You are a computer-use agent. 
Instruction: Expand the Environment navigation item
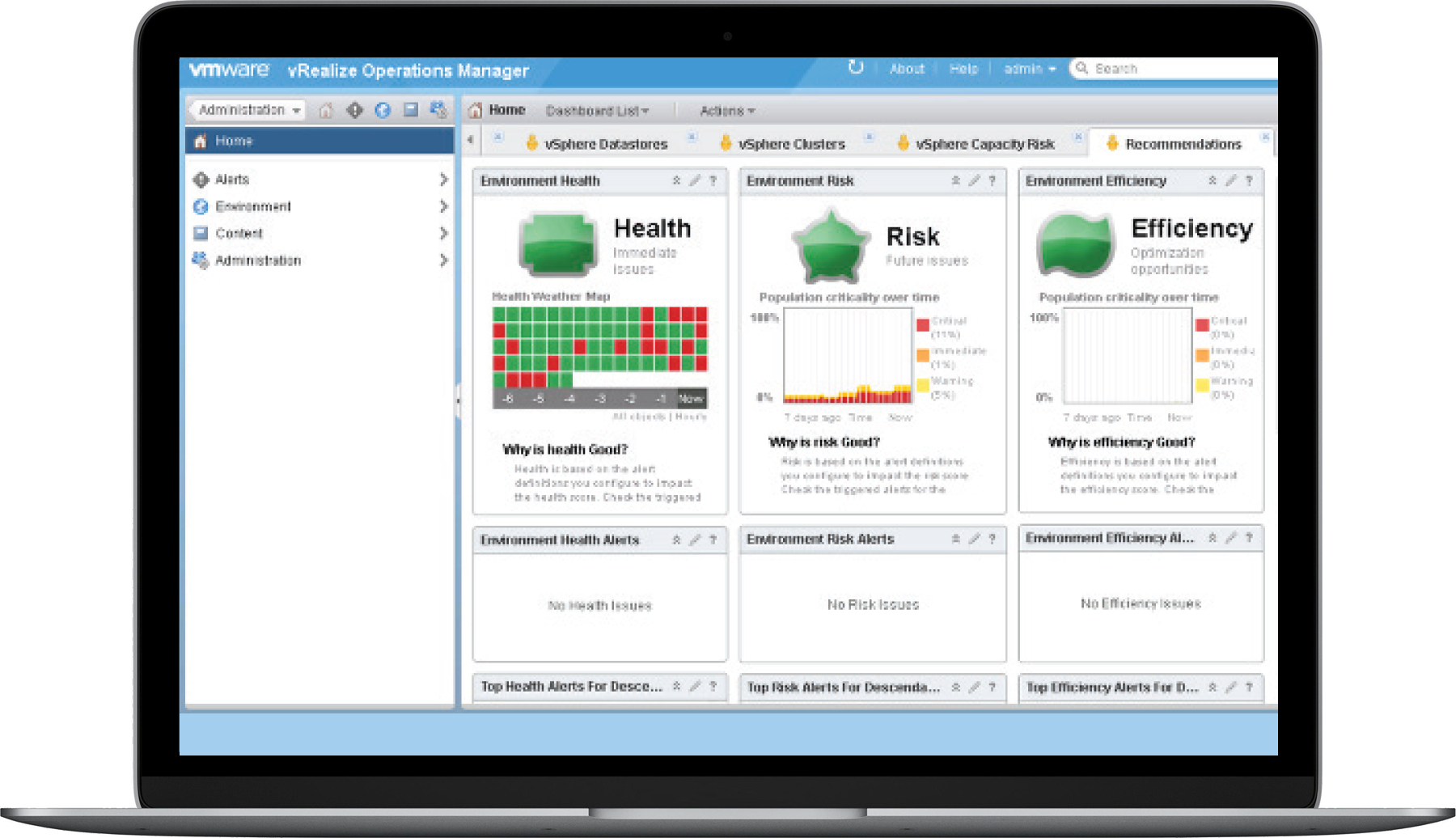click(x=443, y=206)
